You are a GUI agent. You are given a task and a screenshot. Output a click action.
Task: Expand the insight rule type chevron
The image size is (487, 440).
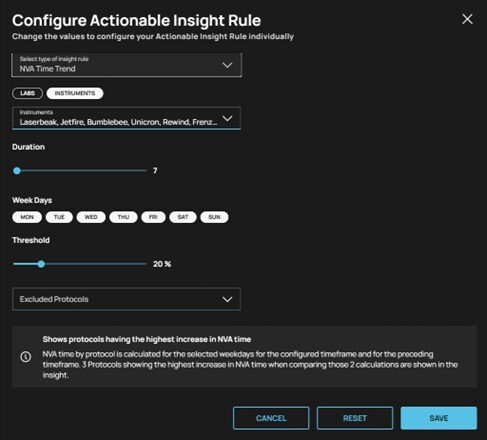coord(227,65)
